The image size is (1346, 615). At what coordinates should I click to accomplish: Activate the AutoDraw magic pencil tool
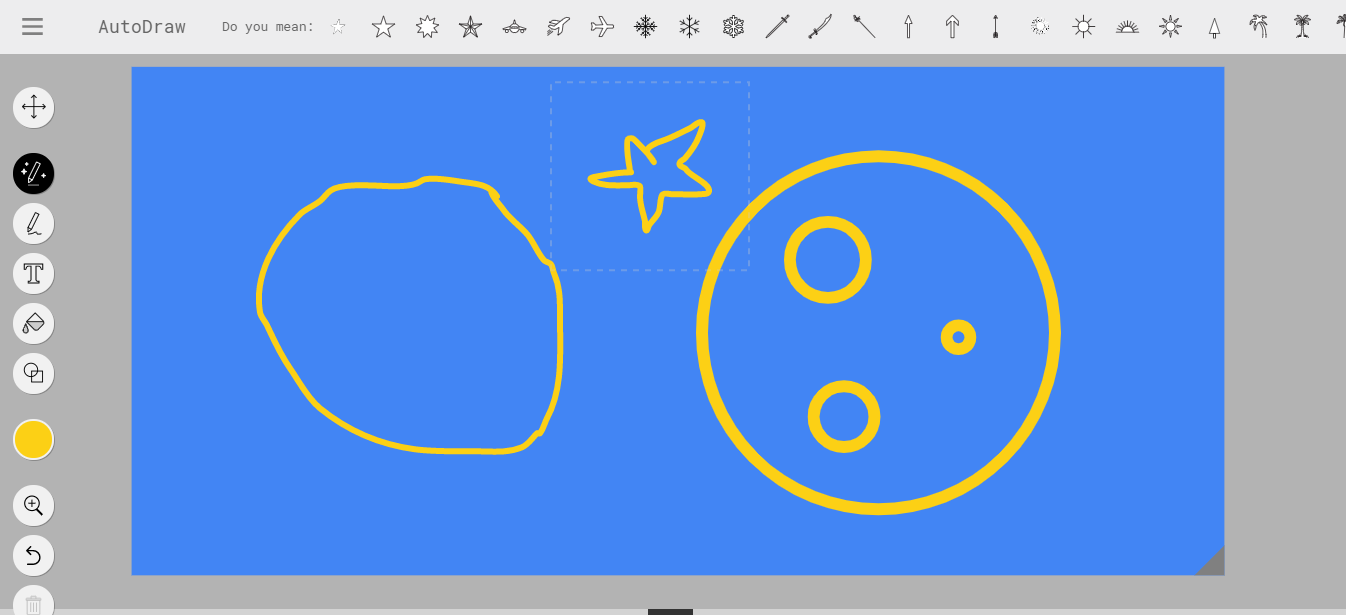[x=34, y=174]
